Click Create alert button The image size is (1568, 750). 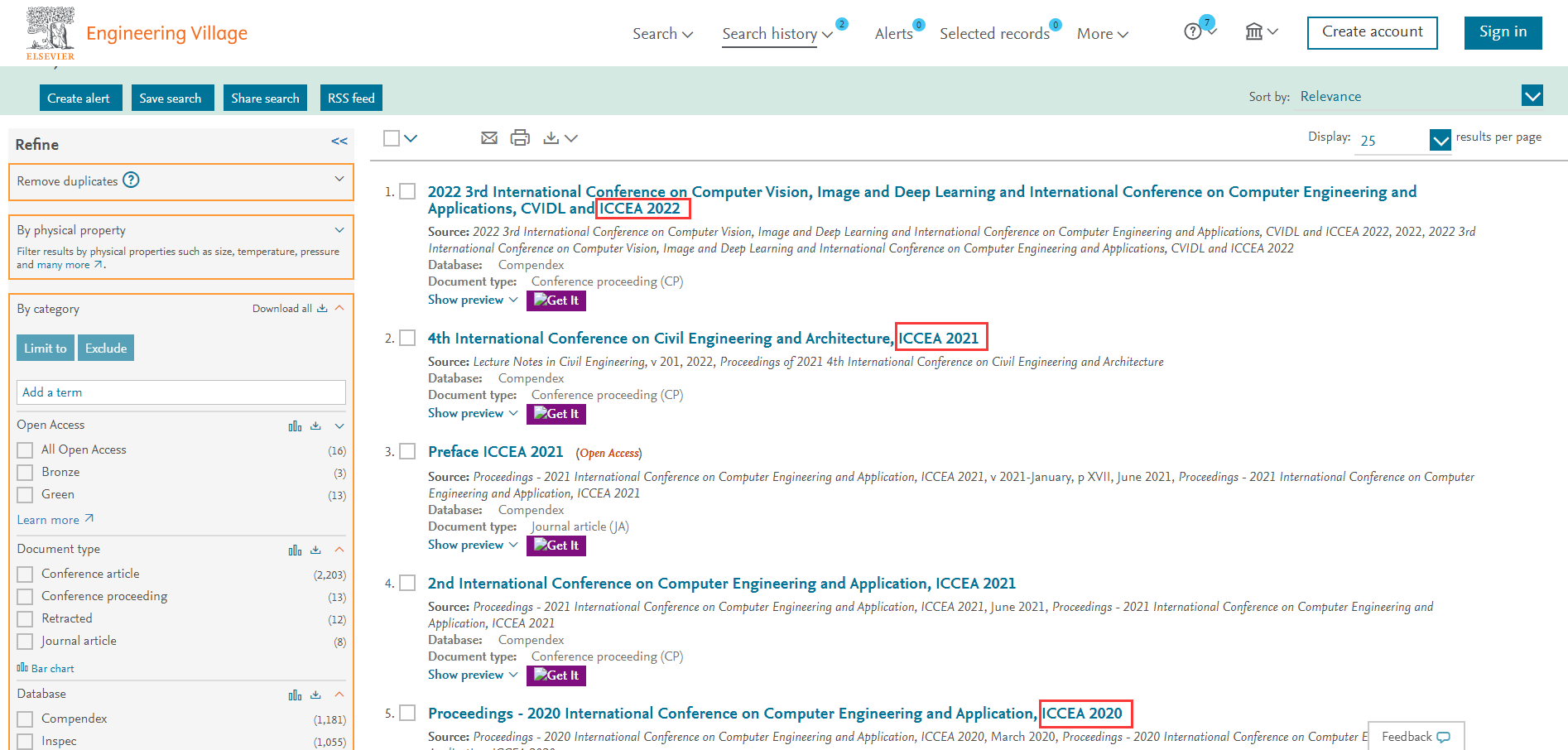(81, 98)
